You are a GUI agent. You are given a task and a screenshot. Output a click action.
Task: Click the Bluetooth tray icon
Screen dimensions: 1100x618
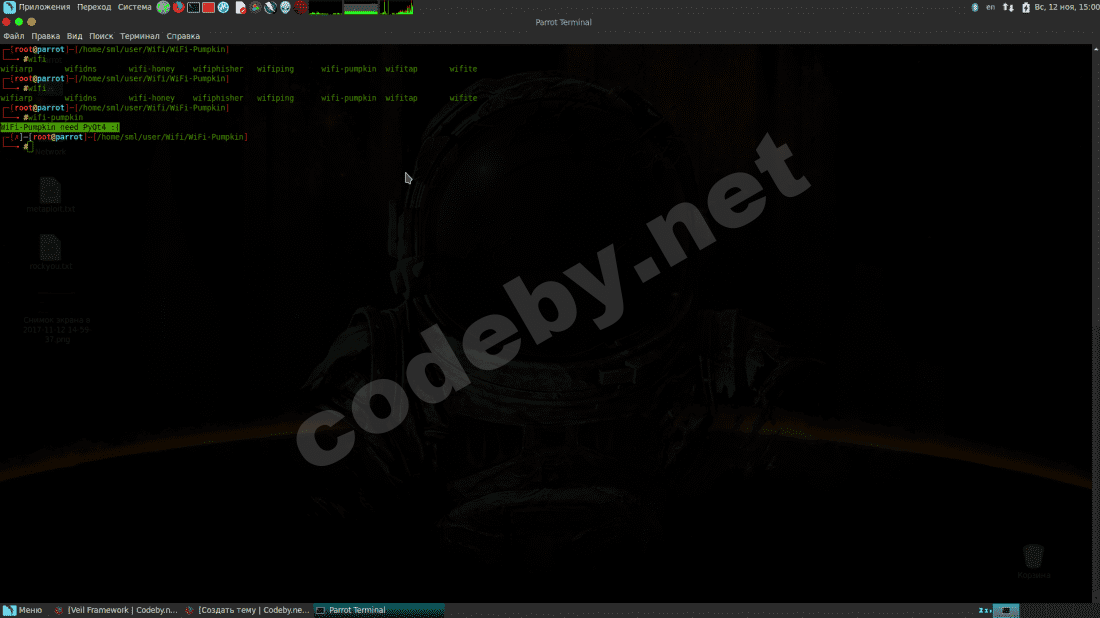(x=974, y=7)
